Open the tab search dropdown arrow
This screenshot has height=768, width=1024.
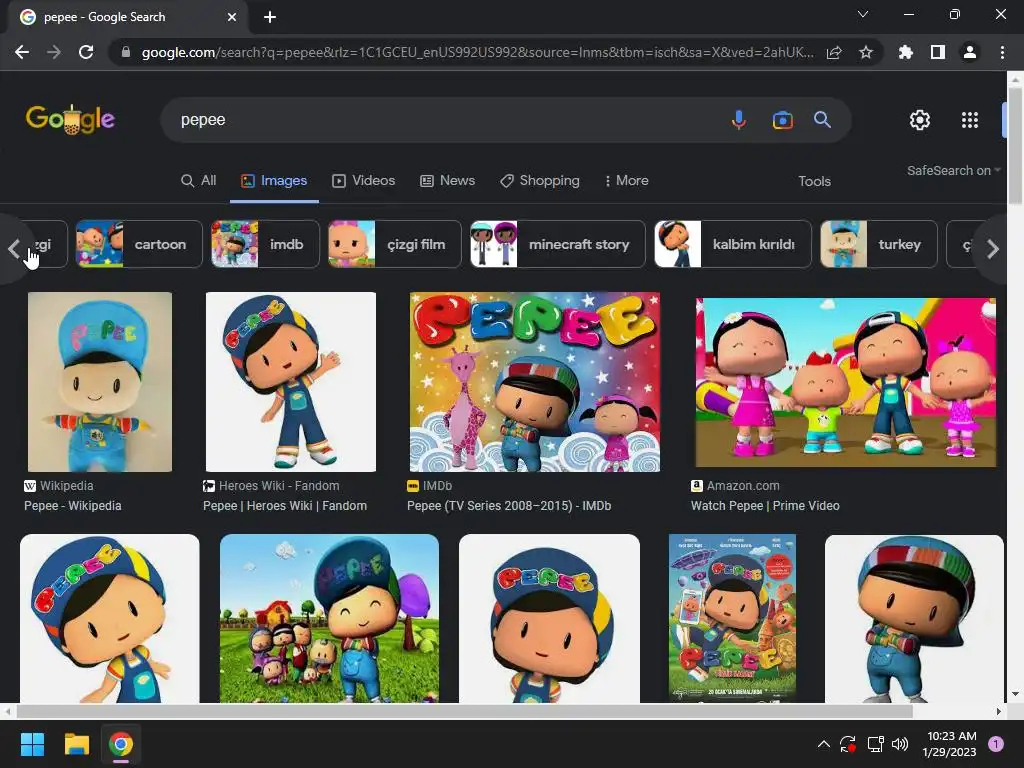click(x=863, y=14)
